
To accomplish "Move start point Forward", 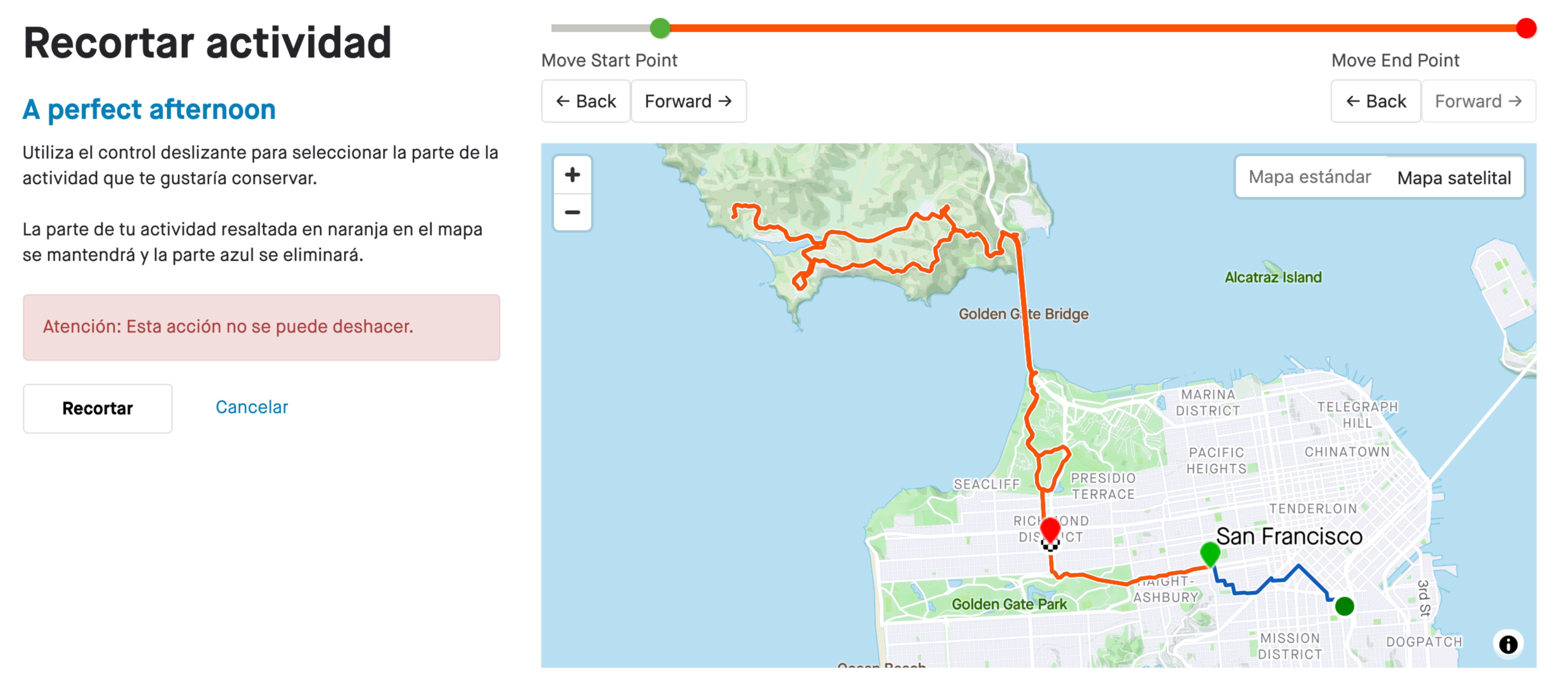I will pyautogui.click(x=688, y=101).
